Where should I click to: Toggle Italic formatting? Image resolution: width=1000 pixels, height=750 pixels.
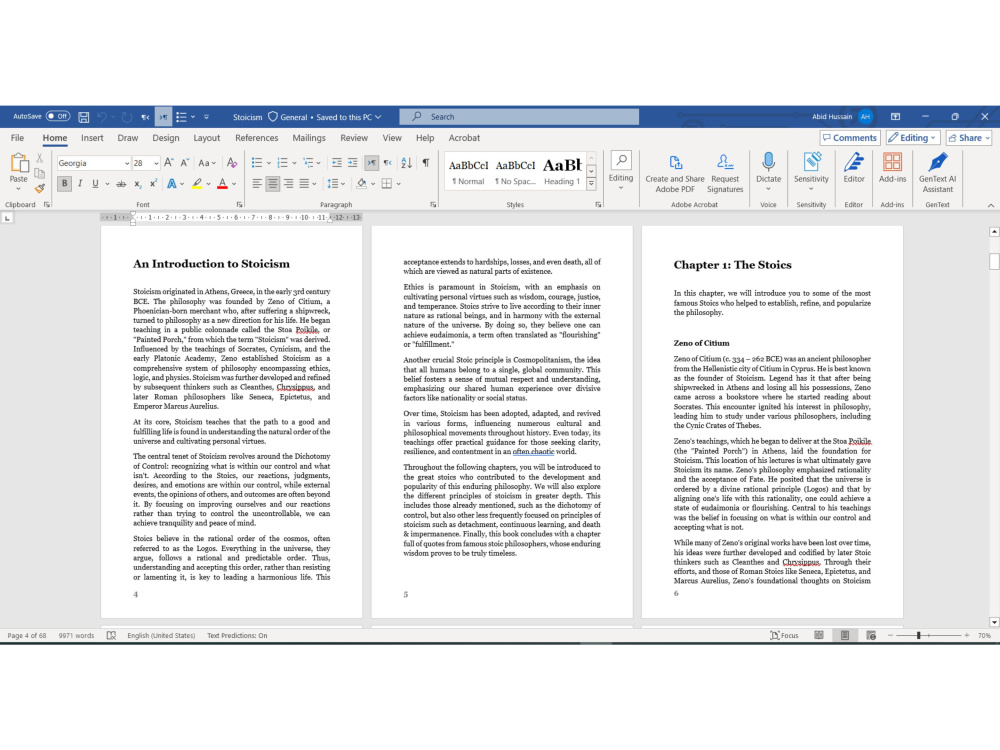[80, 184]
